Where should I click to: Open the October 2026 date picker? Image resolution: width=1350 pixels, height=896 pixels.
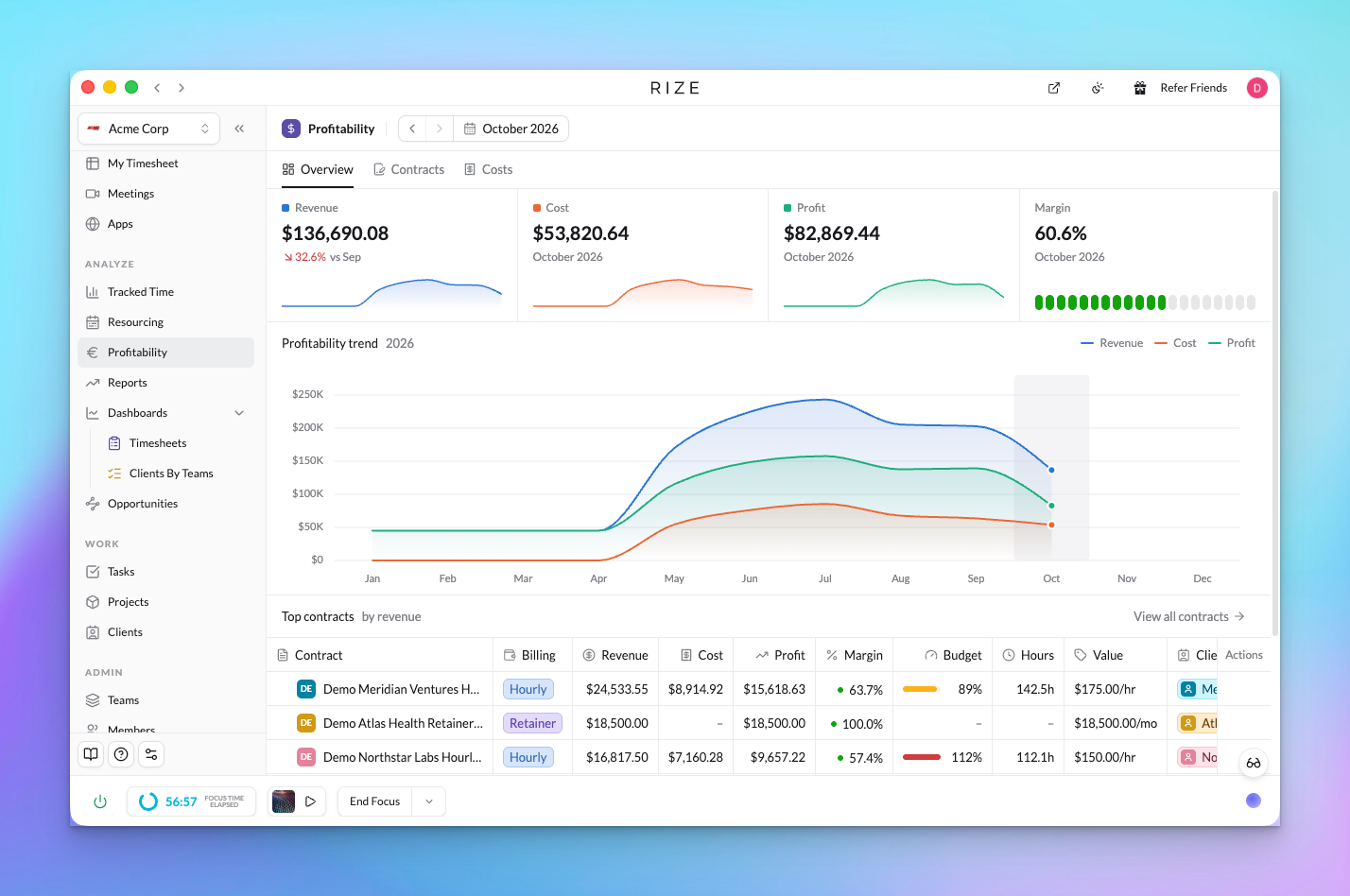click(511, 129)
